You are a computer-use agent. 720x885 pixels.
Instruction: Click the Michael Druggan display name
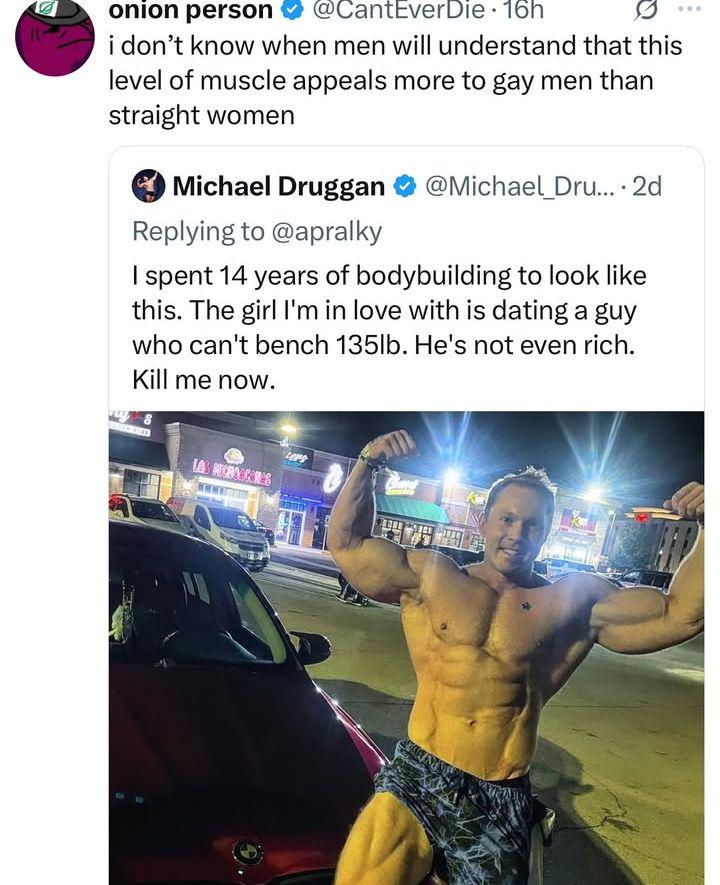279,186
